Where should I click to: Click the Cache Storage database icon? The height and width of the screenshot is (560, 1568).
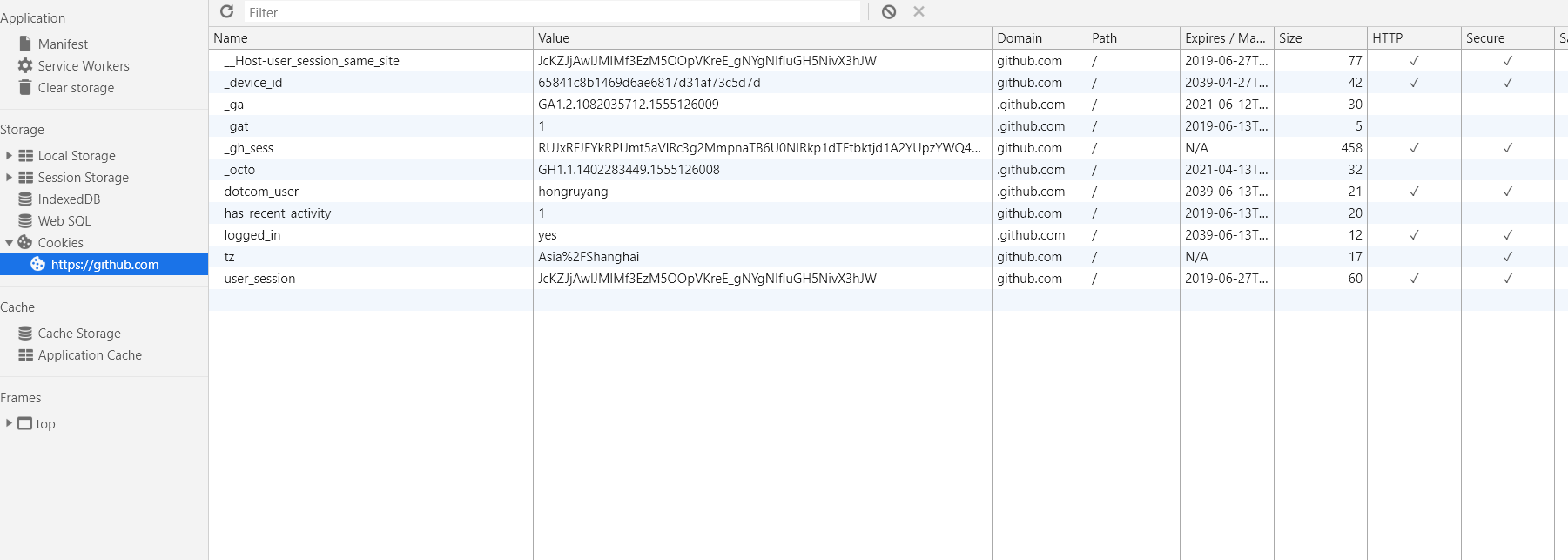point(25,333)
